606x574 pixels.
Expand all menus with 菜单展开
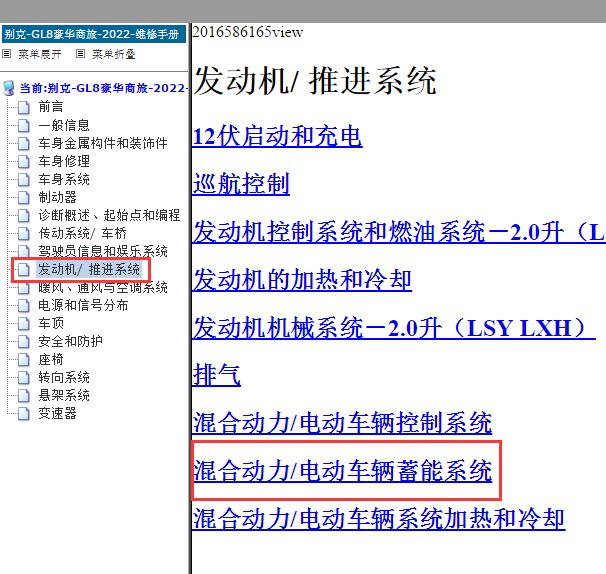coord(40,54)
